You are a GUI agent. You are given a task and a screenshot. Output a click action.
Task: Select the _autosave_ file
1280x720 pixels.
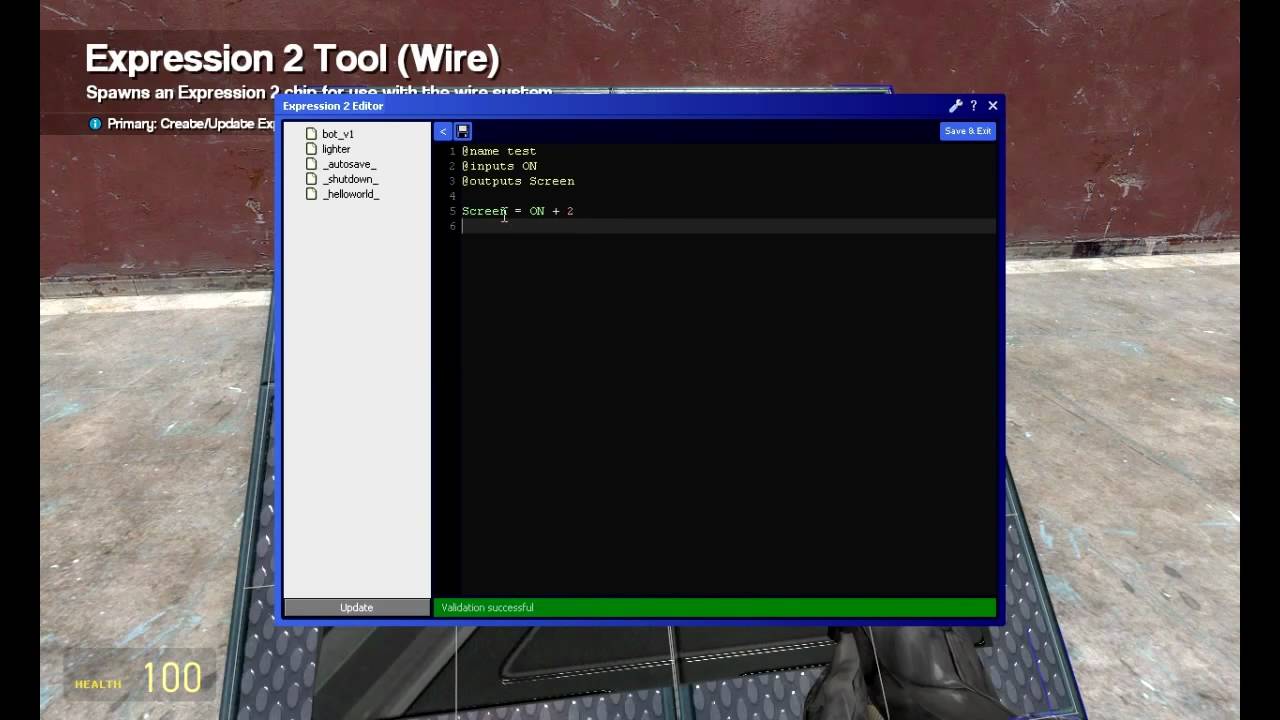point(349,164)
